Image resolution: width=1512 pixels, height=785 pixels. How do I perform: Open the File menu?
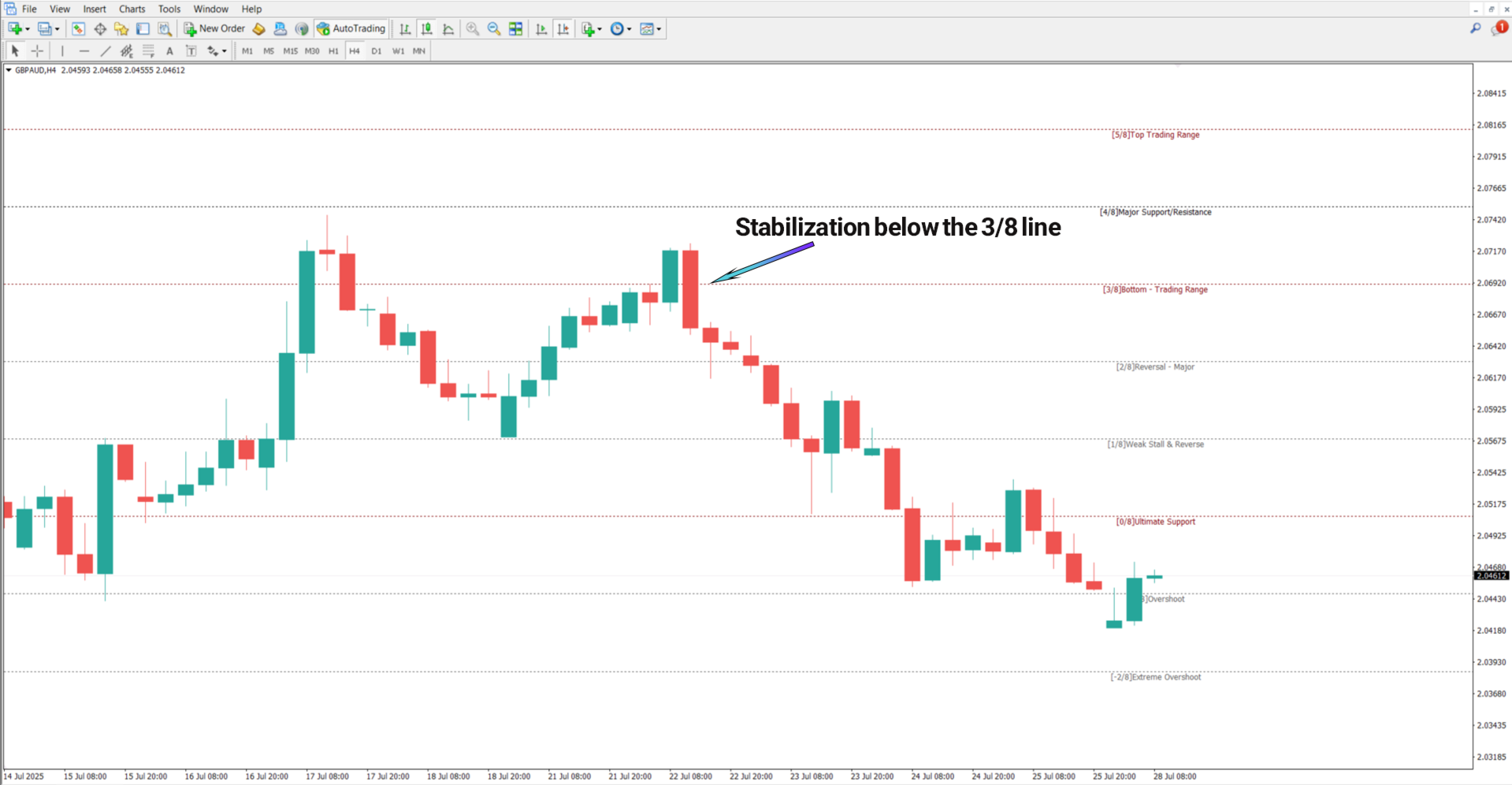coord(29,9)
